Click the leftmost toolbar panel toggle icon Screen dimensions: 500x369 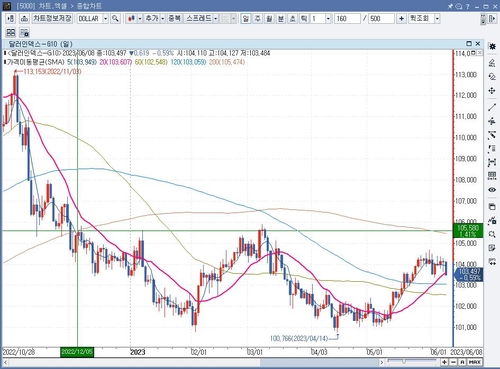click(x=11, y=19)
